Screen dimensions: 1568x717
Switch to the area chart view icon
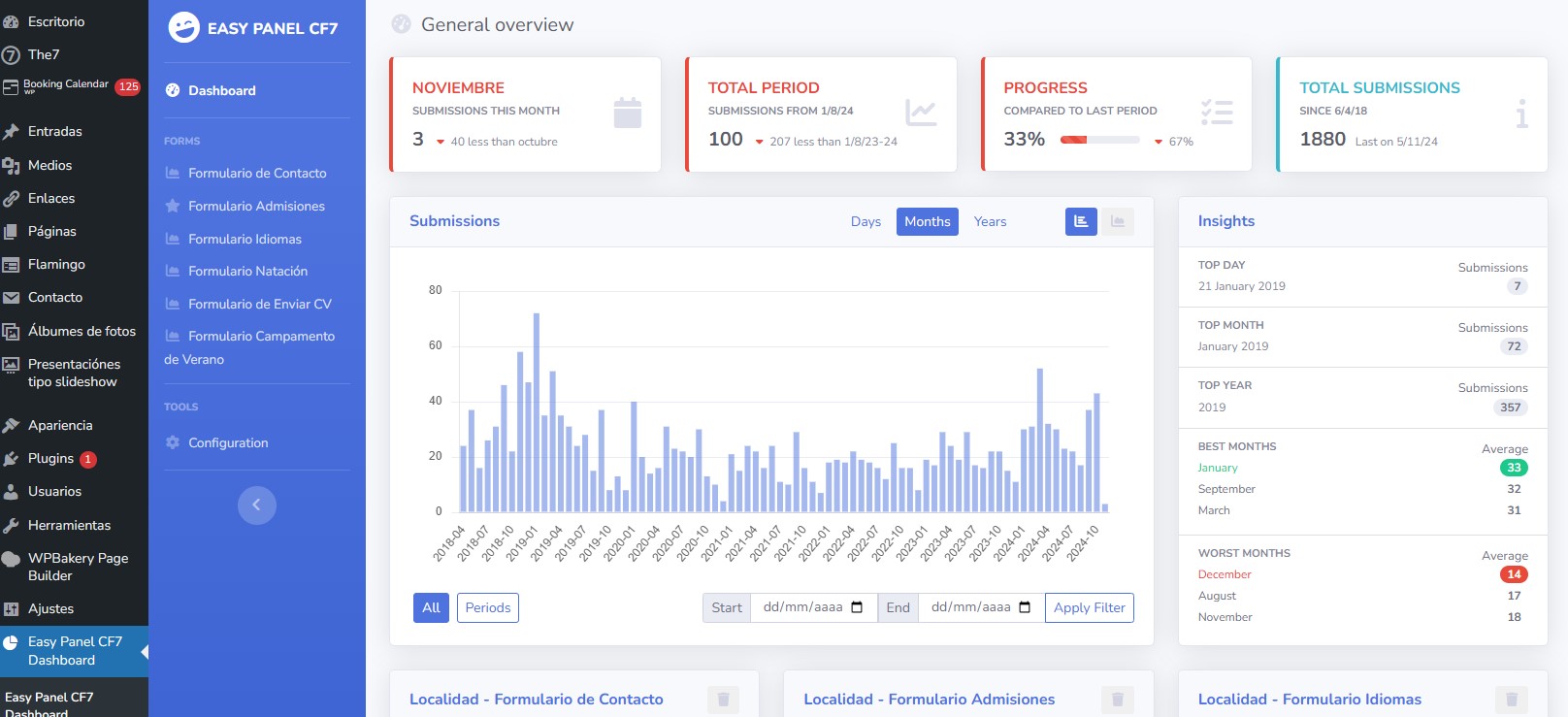tap(1118, 222)
